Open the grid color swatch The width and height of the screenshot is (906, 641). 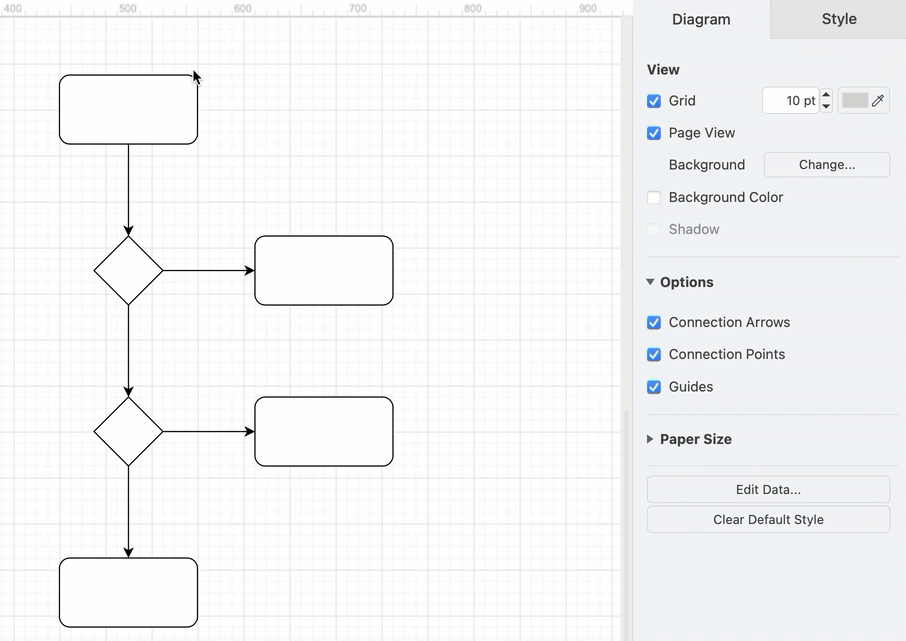[855, 101]
